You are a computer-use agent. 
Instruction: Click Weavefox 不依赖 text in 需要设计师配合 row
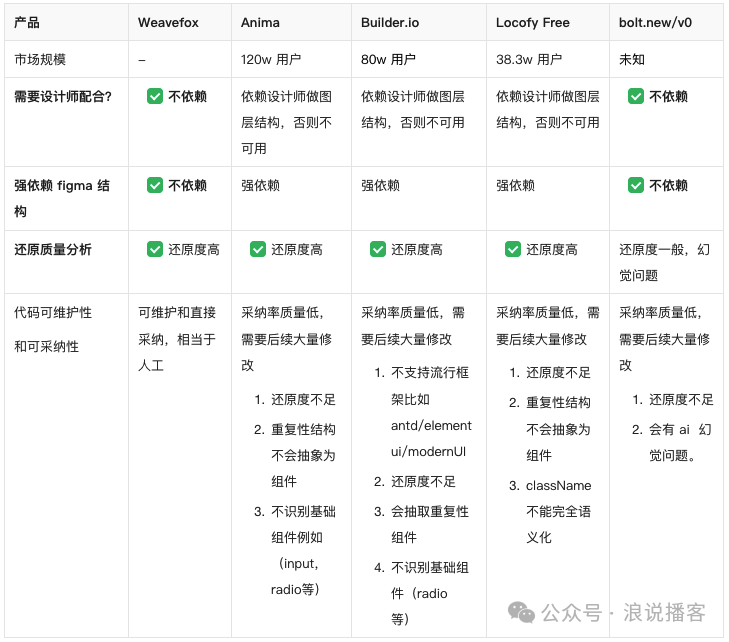coord(187,96)
